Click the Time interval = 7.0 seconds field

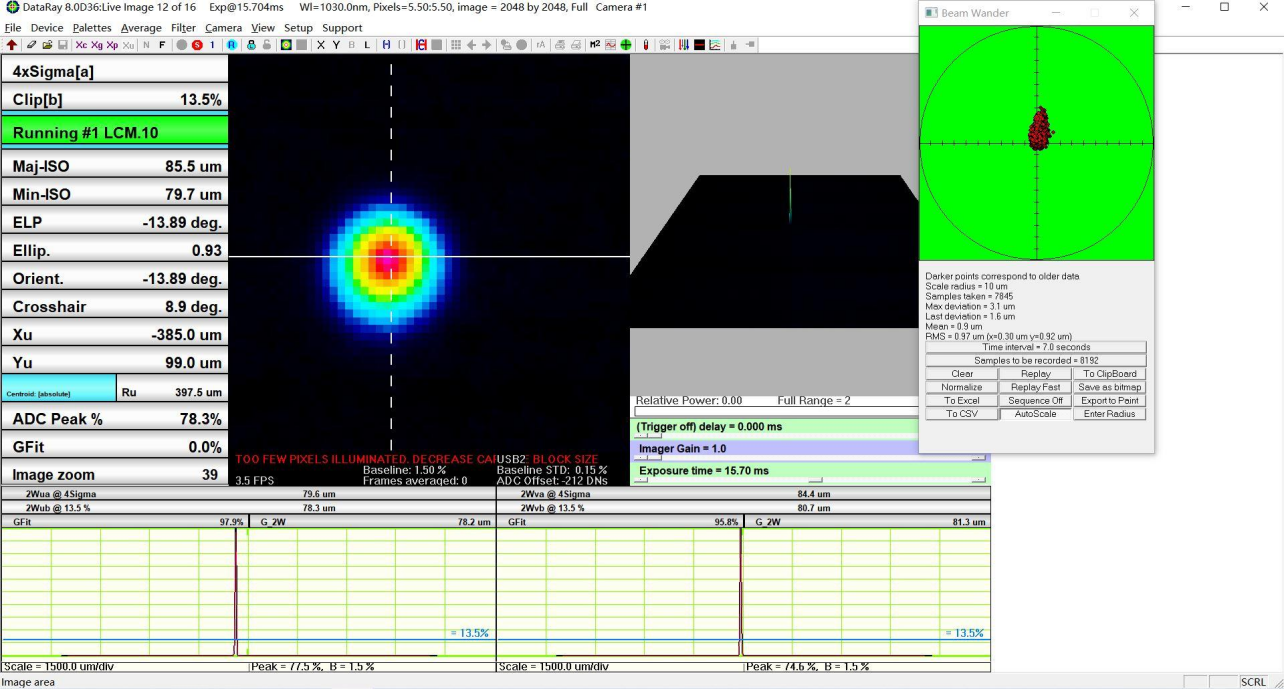coord(1035,347)
